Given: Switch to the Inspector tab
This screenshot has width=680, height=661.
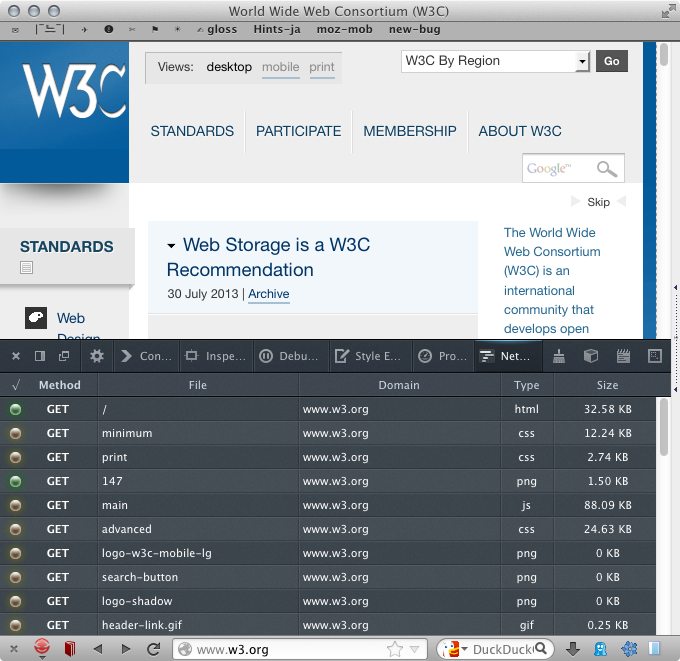Looking at the screenshot, I should click(216, 356).
